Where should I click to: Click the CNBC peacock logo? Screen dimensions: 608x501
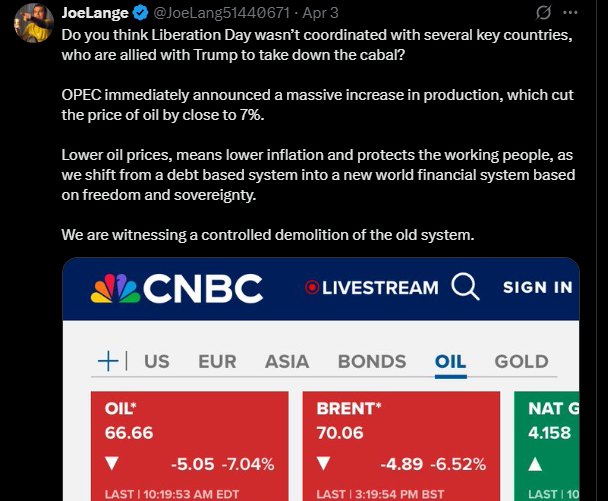[x=115, y=288]
